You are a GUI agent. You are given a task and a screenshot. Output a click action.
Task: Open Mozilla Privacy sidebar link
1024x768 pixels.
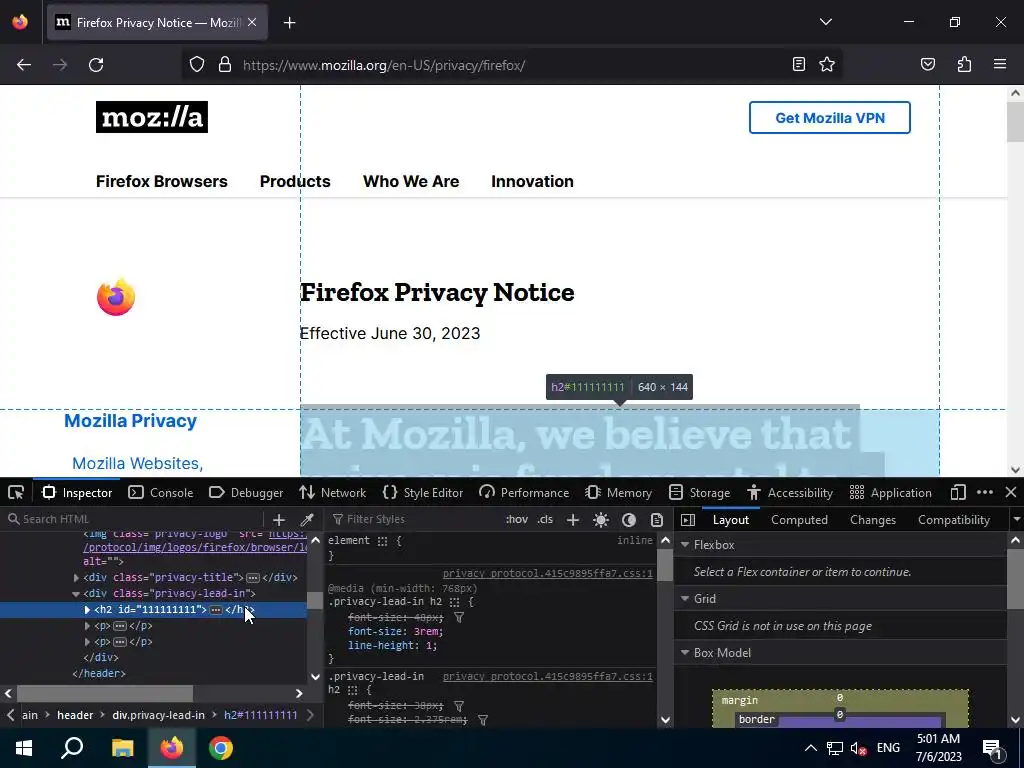130,421
